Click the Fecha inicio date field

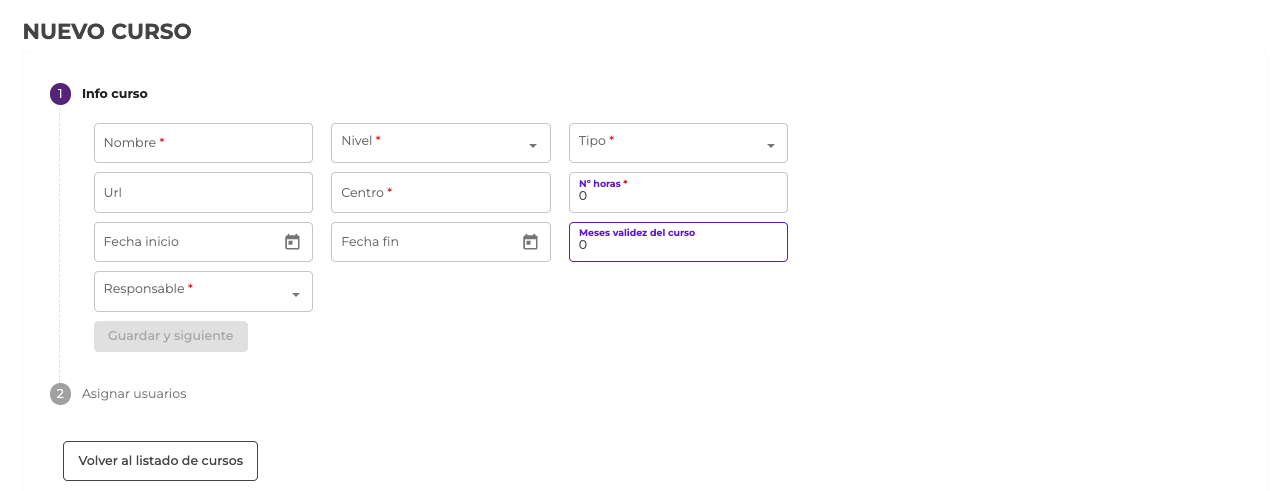click(x=185, y=242)
